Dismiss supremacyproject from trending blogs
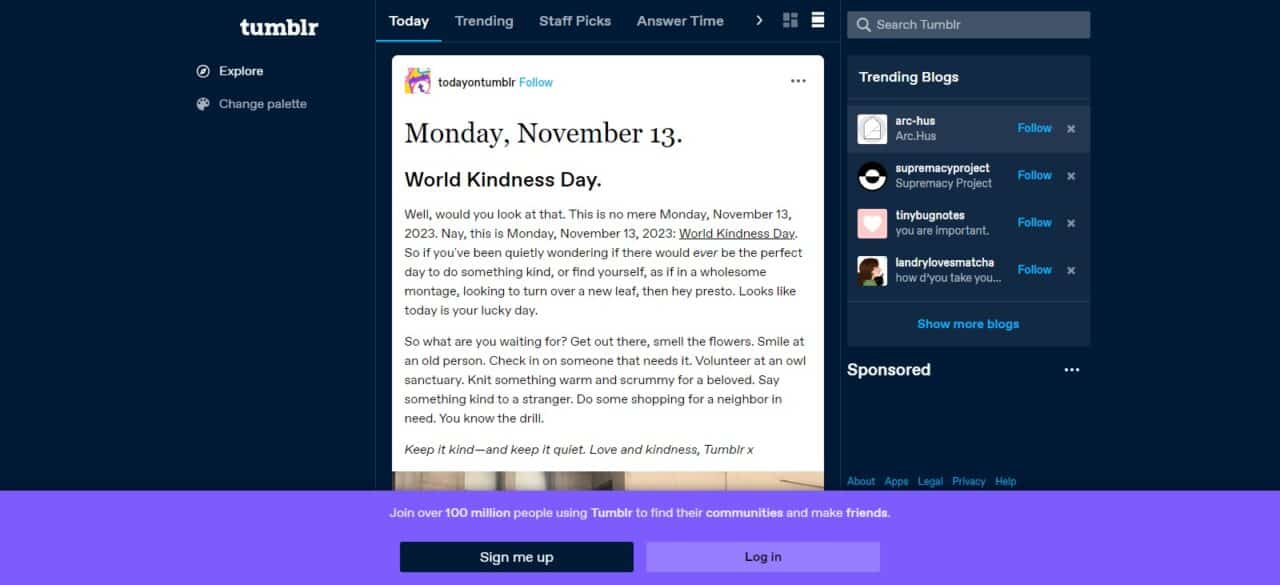 click(x=1071, y=175)
